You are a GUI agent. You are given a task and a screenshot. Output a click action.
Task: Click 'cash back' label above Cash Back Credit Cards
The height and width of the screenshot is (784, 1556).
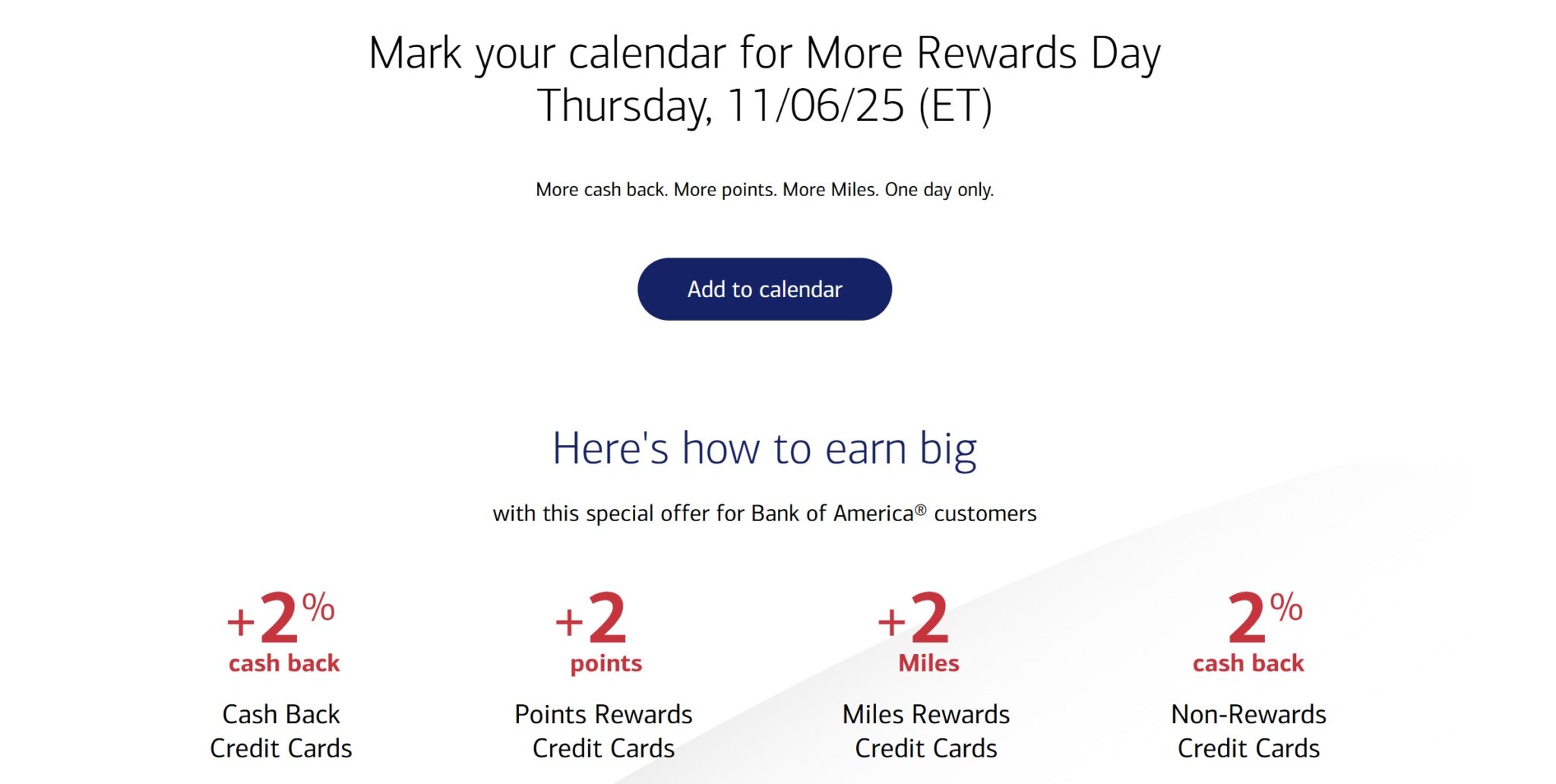(284, 663)
